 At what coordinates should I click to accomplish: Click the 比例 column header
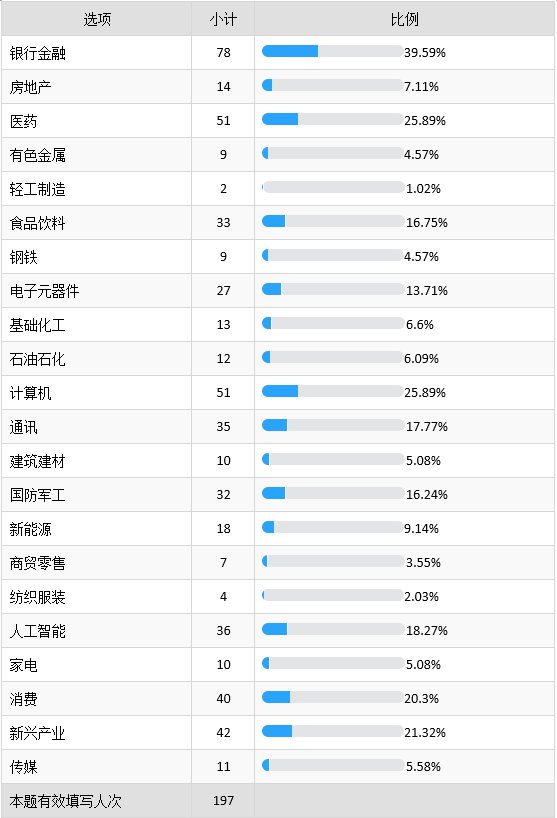(x=404, y=19)
